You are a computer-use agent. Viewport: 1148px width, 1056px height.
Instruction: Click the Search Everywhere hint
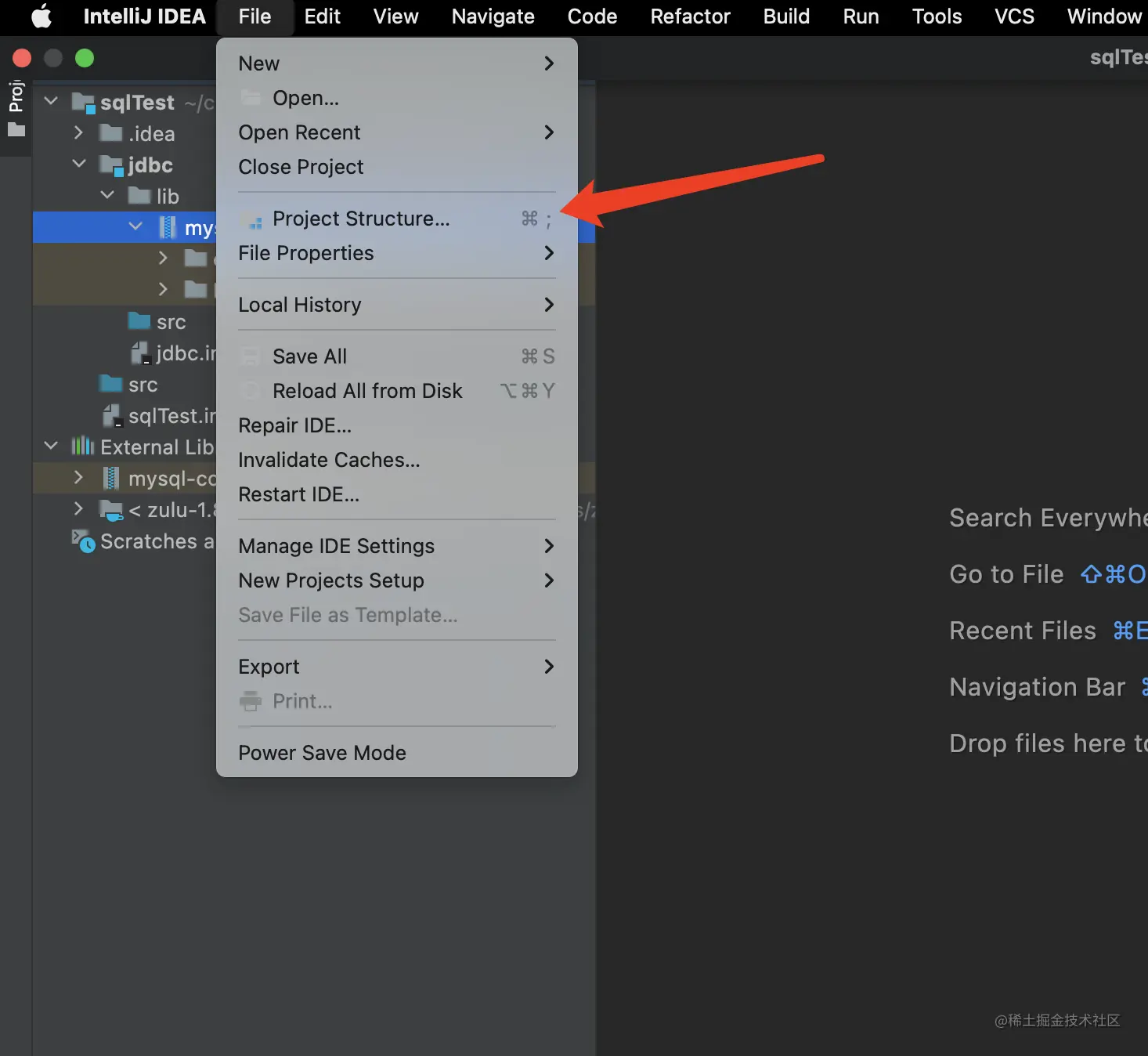point(1048,518)
